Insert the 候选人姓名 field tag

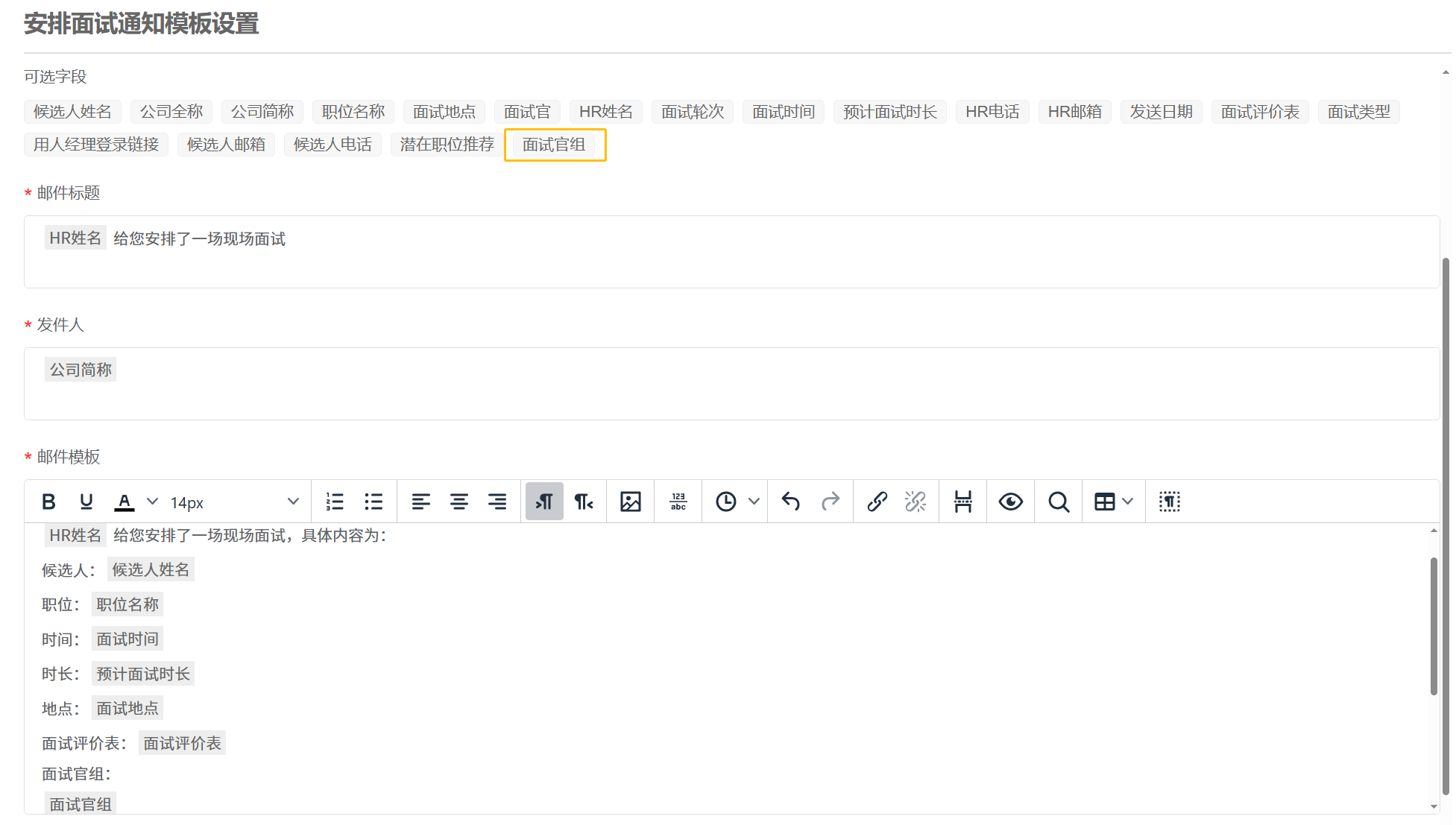tap(72, 112)
